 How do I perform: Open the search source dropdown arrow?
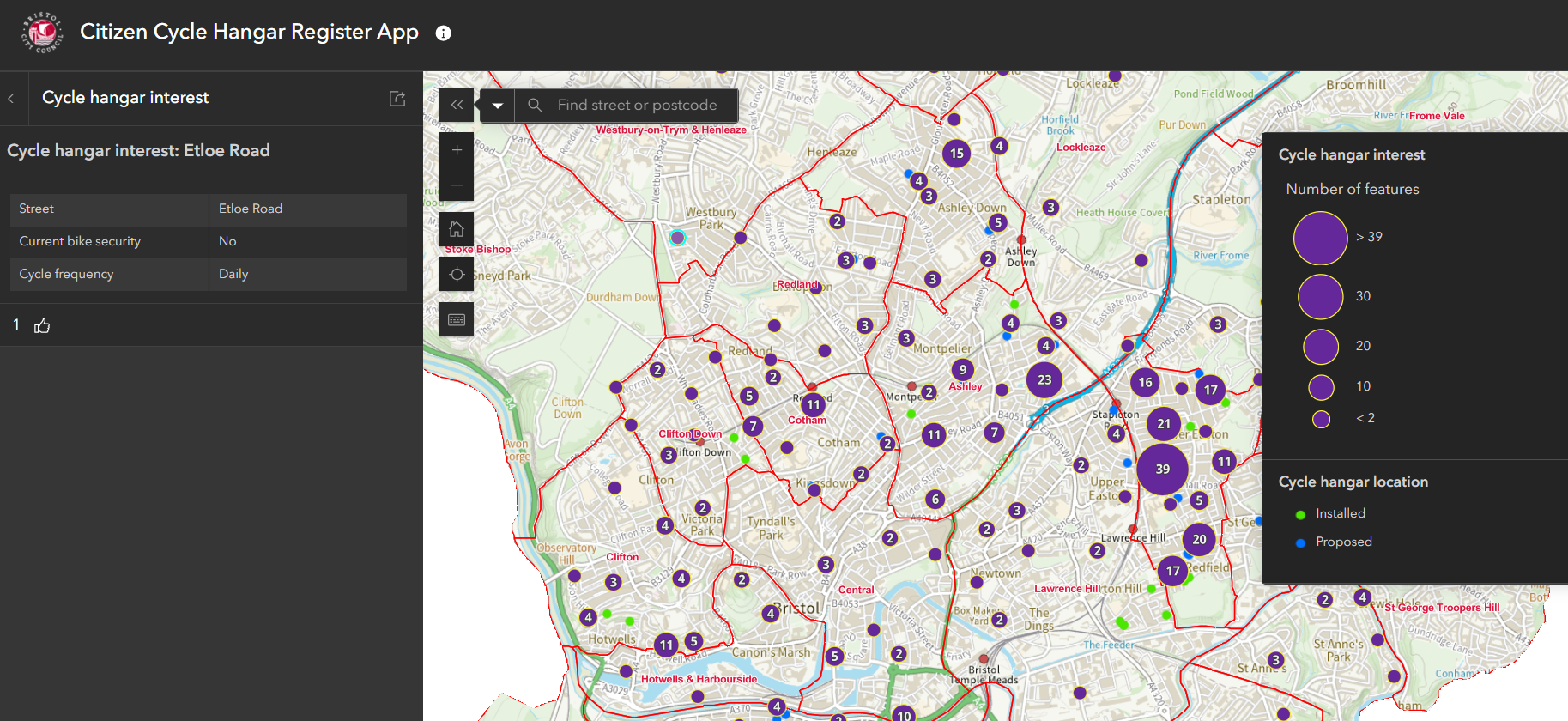(498, 106)
